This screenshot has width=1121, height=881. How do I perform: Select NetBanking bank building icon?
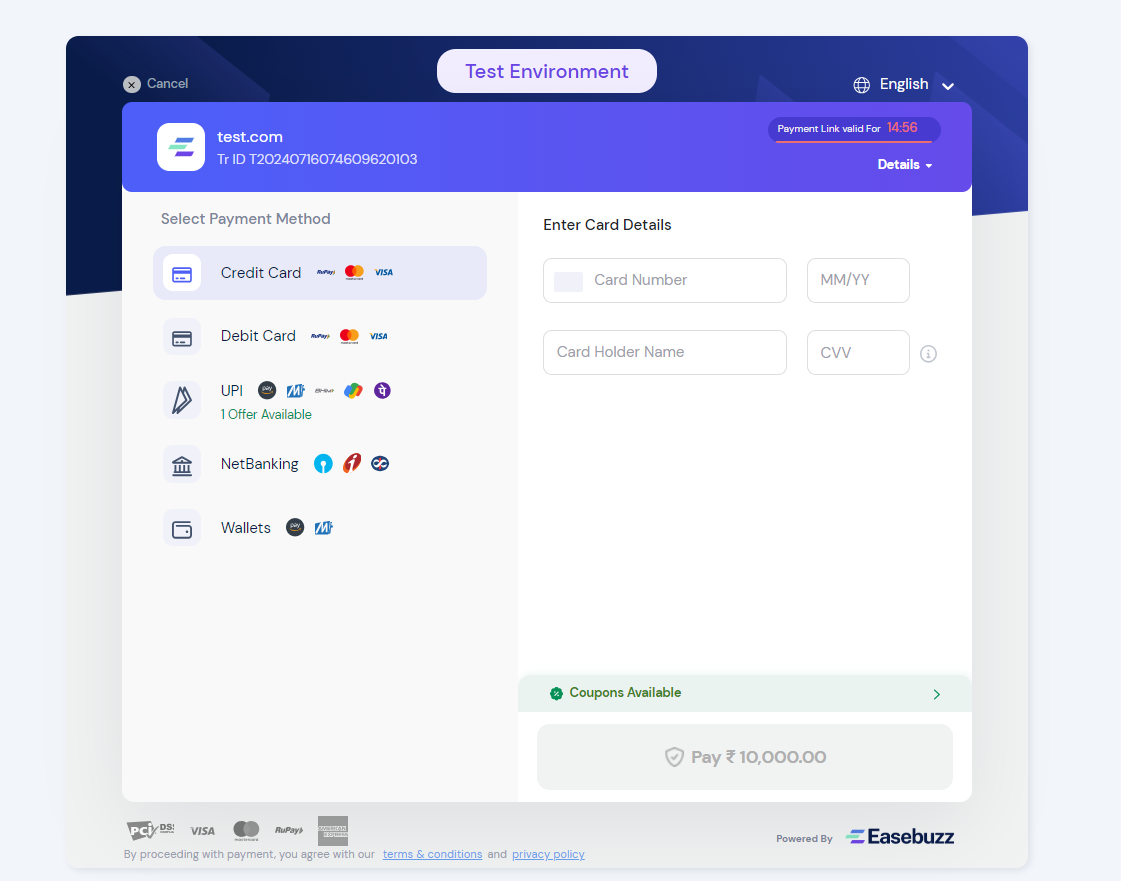(182, 465)
